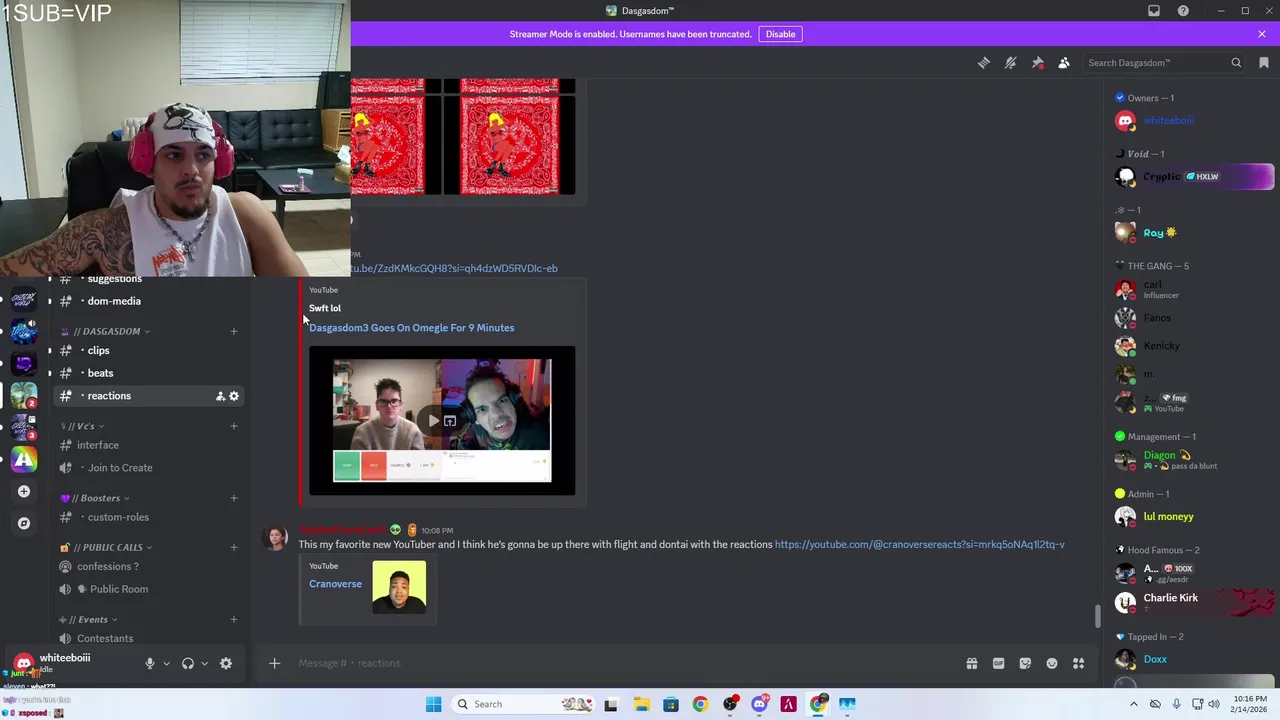Image resolution: width=1280 pixels, height=720 pixels.
Task: Open pinned messages icon
Action: [x=1038, y=63]
